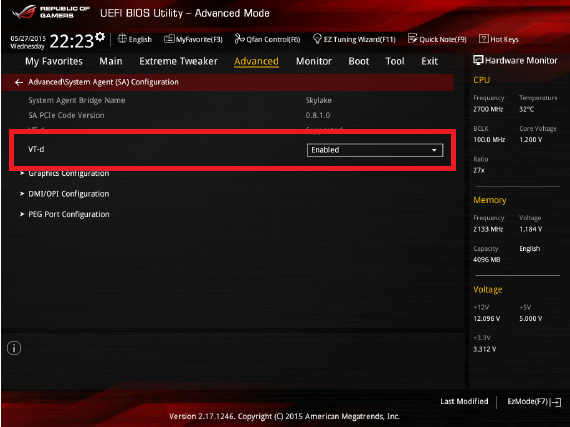The height and width of the screenshot is (427, 570).
Task: Expand Graphics Configuration submenu
Action: (65, 174)
